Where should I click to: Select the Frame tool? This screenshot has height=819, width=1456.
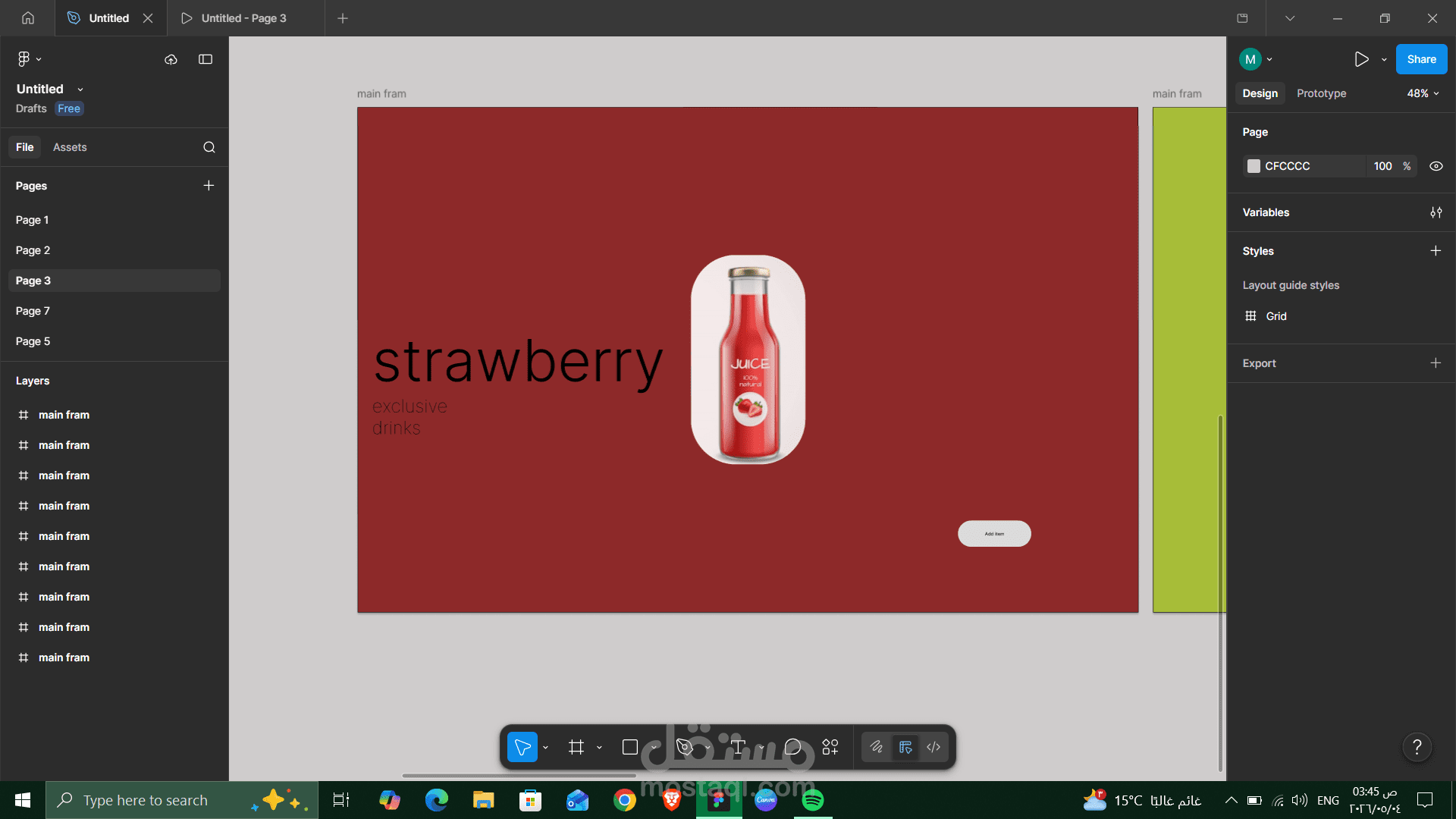(576, 747)
